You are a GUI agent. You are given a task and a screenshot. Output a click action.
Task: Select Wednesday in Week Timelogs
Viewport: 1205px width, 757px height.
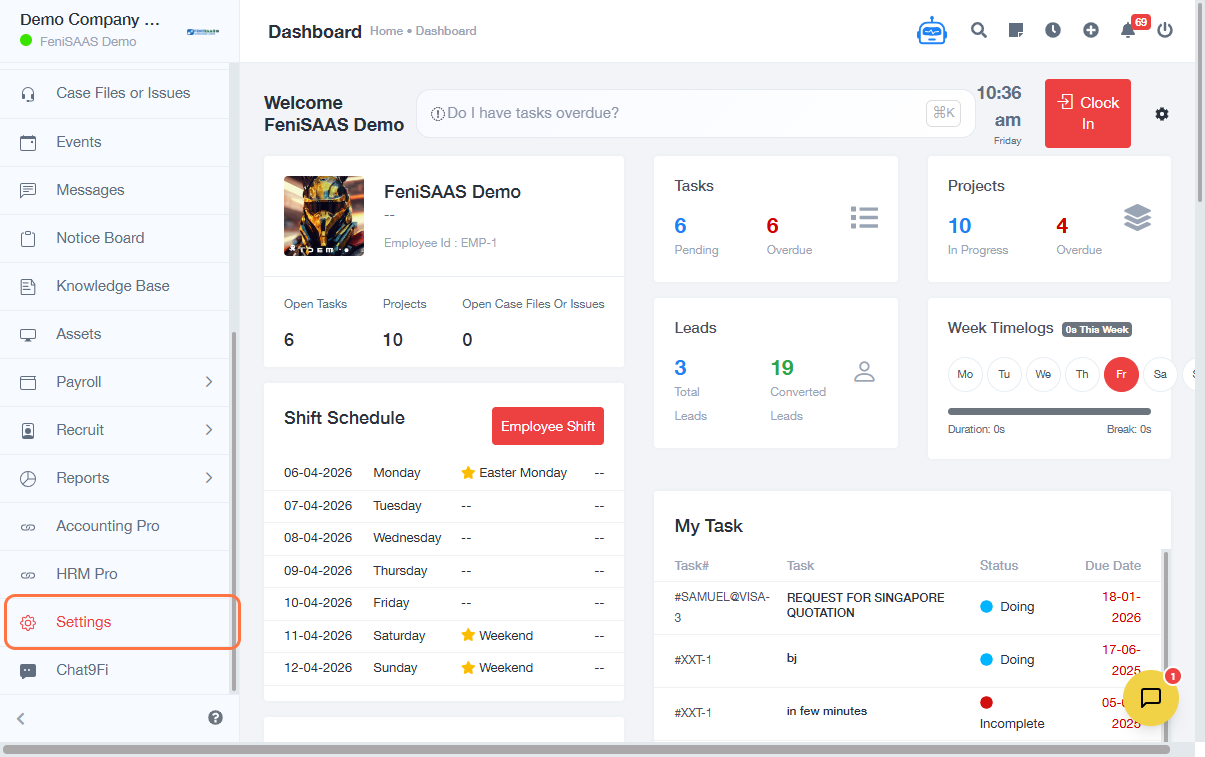click(x=1043, y=374)
